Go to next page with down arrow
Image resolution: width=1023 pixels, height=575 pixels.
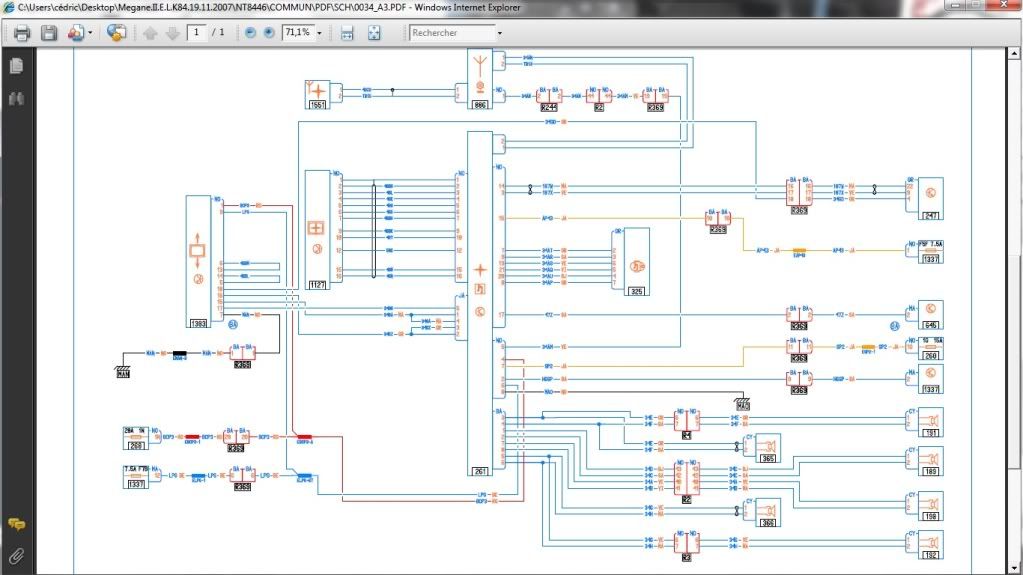click(172, 33)
